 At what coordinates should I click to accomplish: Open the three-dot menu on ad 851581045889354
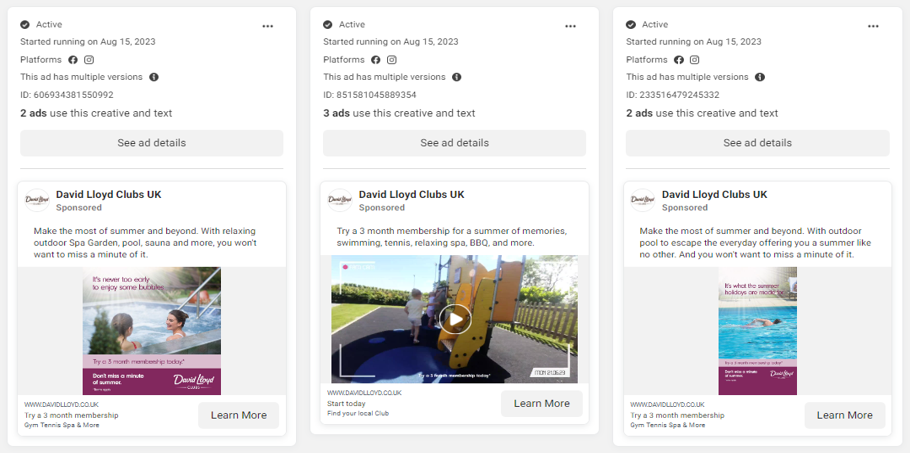[570, 26]
